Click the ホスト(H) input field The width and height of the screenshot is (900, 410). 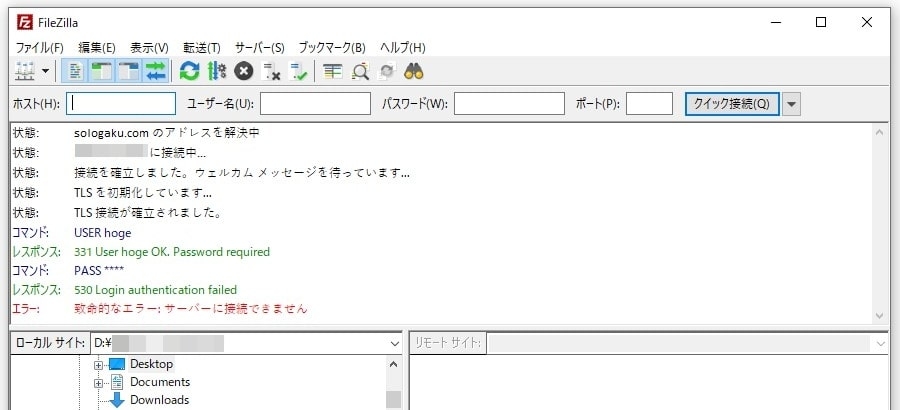tap(121, 104)
